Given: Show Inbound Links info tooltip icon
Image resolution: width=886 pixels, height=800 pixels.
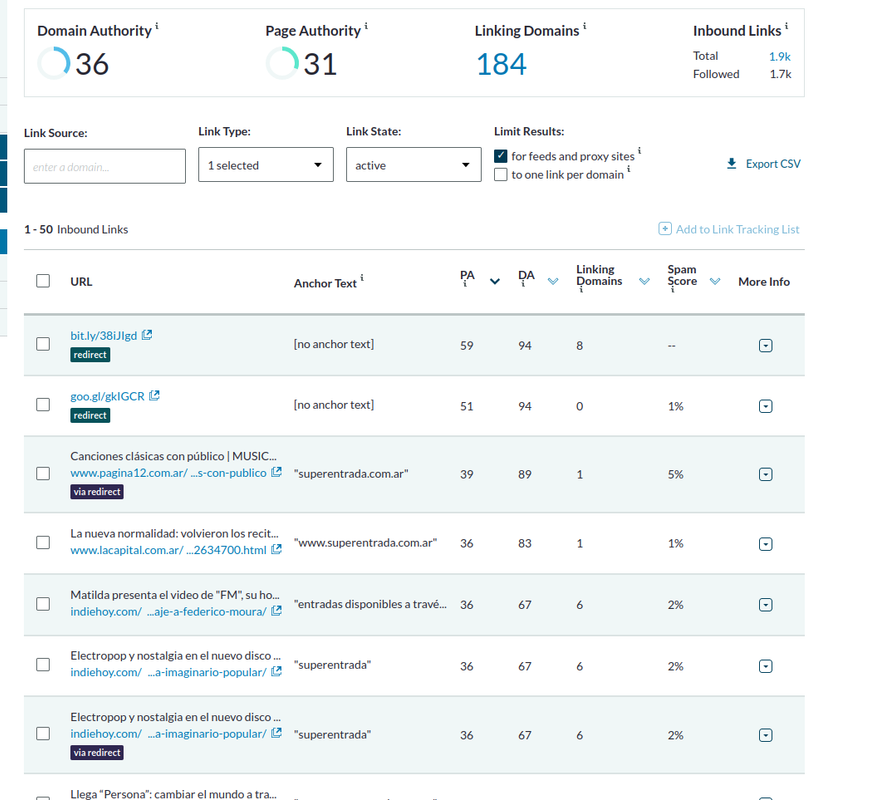Looking at the screenshot, I should [x=787, y=25].
